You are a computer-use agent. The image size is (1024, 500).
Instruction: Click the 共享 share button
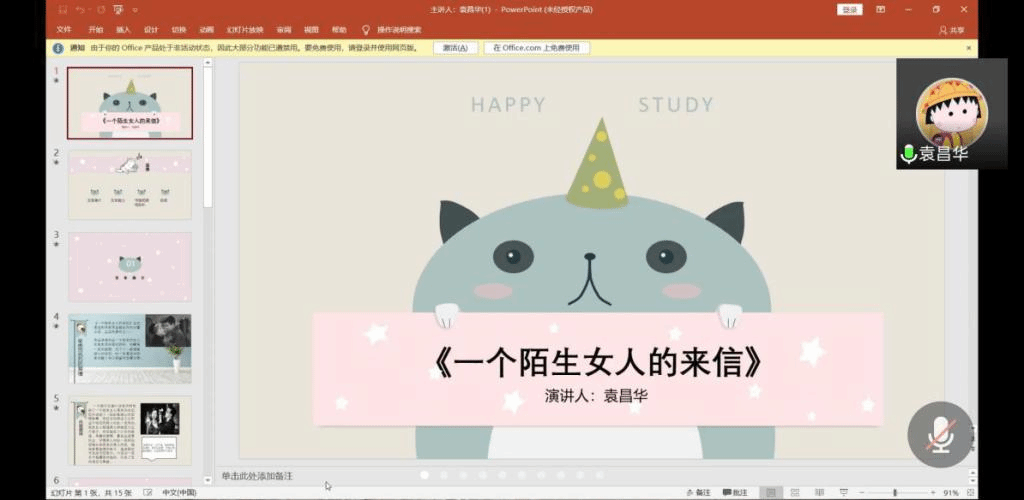tap(952, 30)
